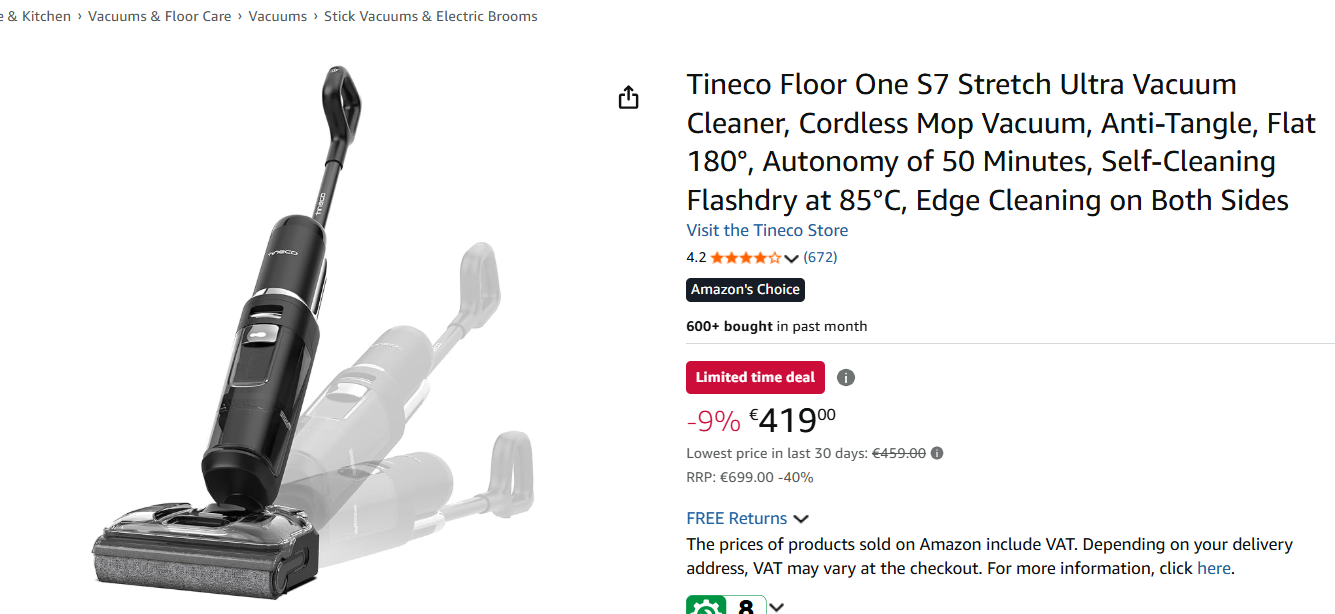
Task: Select the red Limited time deal badge
Action: point(755,378)
